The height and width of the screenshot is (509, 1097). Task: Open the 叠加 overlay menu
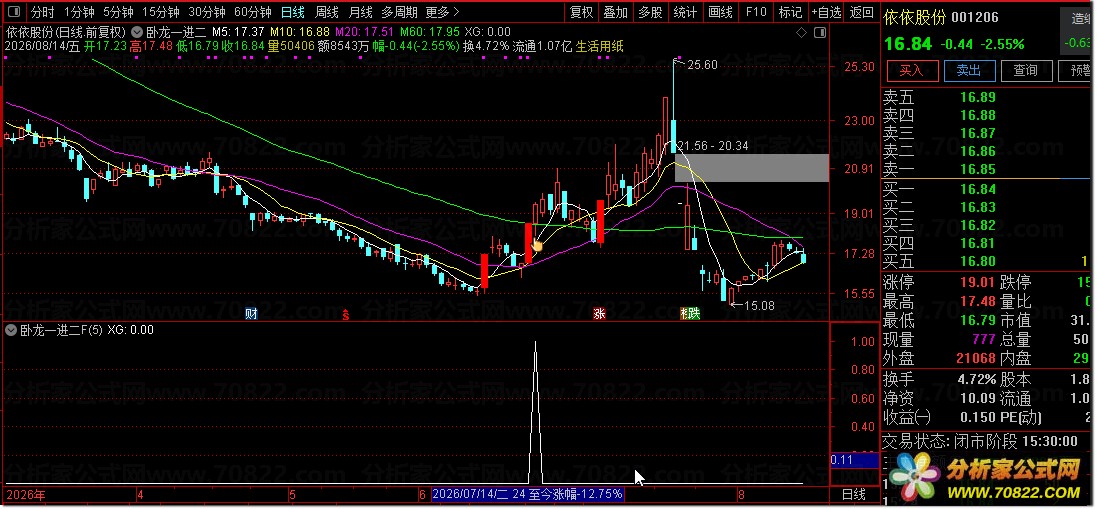click(616, 12)
